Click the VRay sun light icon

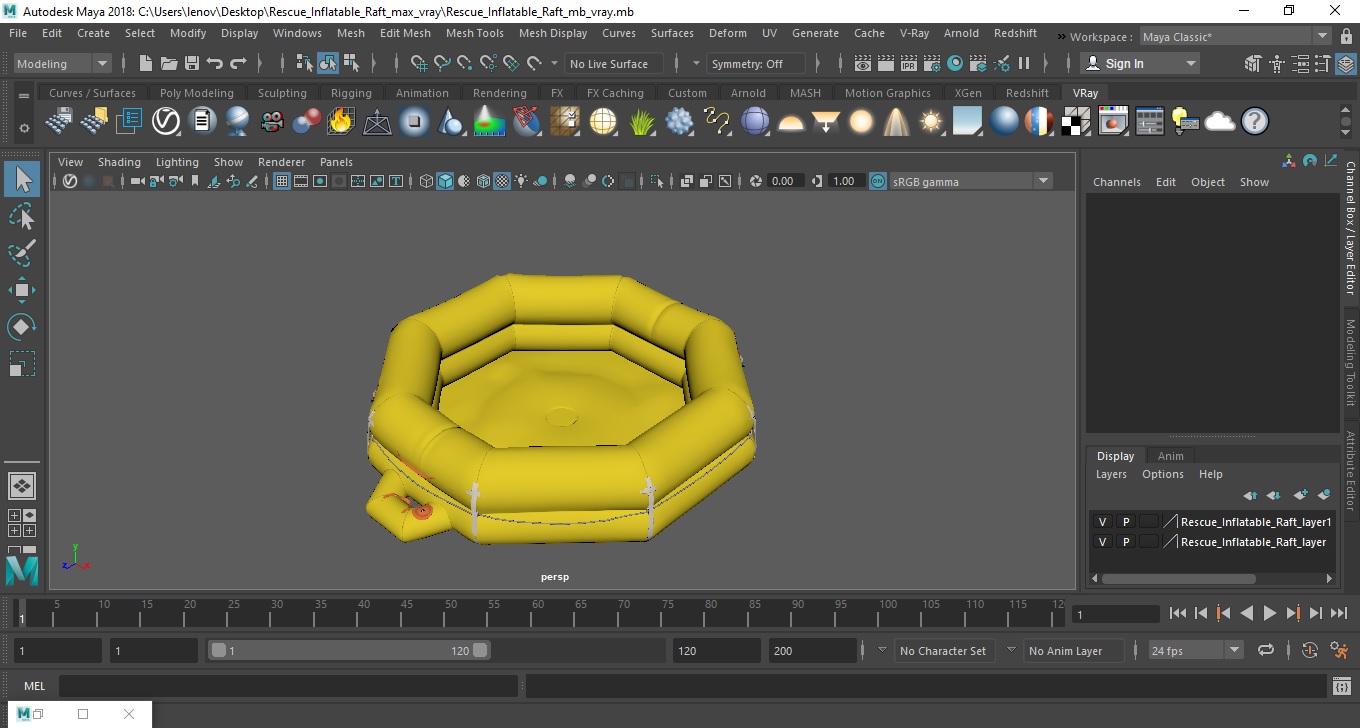tap(932, 122)
